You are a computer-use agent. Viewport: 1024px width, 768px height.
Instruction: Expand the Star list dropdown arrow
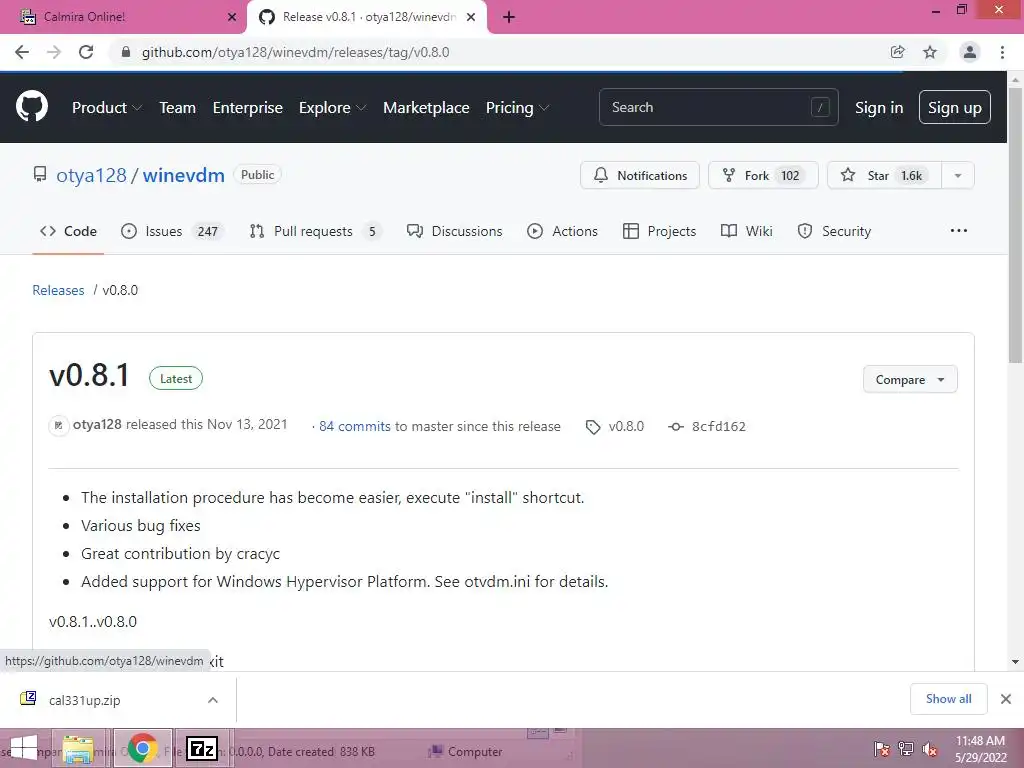pyautogui.click(x=958, y=175)
